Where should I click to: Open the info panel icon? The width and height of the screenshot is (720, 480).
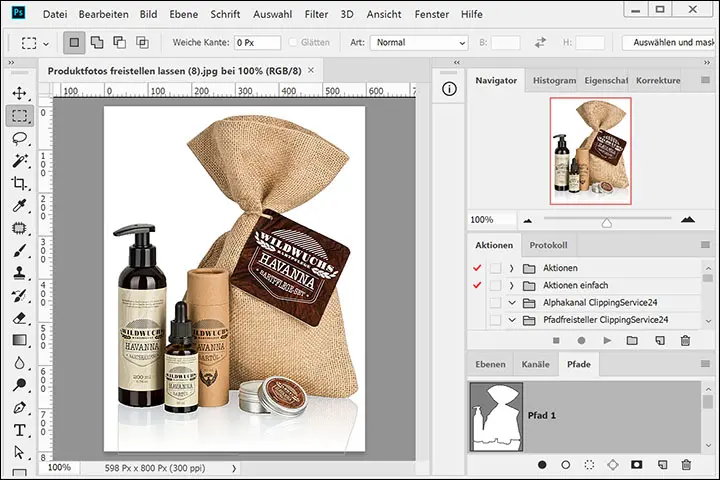click(449, 89)
